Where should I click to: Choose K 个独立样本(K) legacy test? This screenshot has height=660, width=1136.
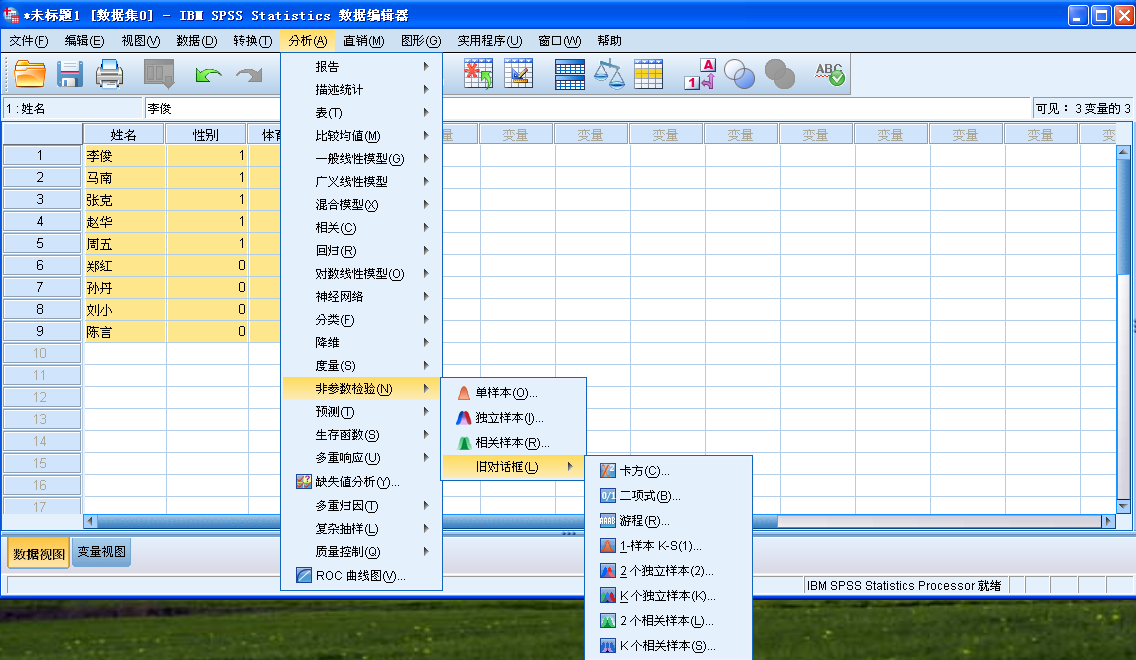668,596
